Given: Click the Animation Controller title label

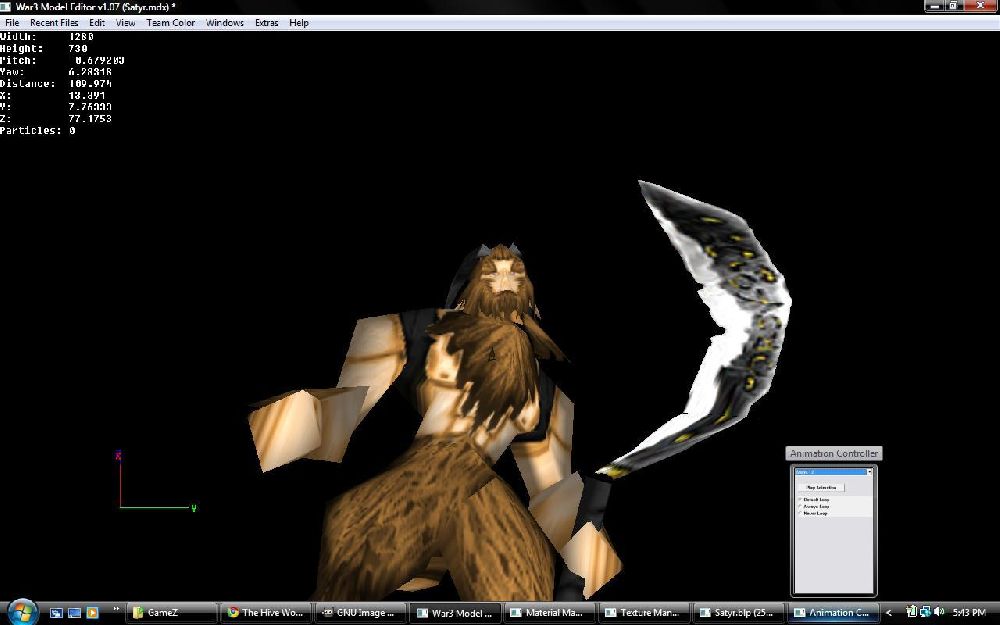Looking at the screenshot, I should click(834, 453).
